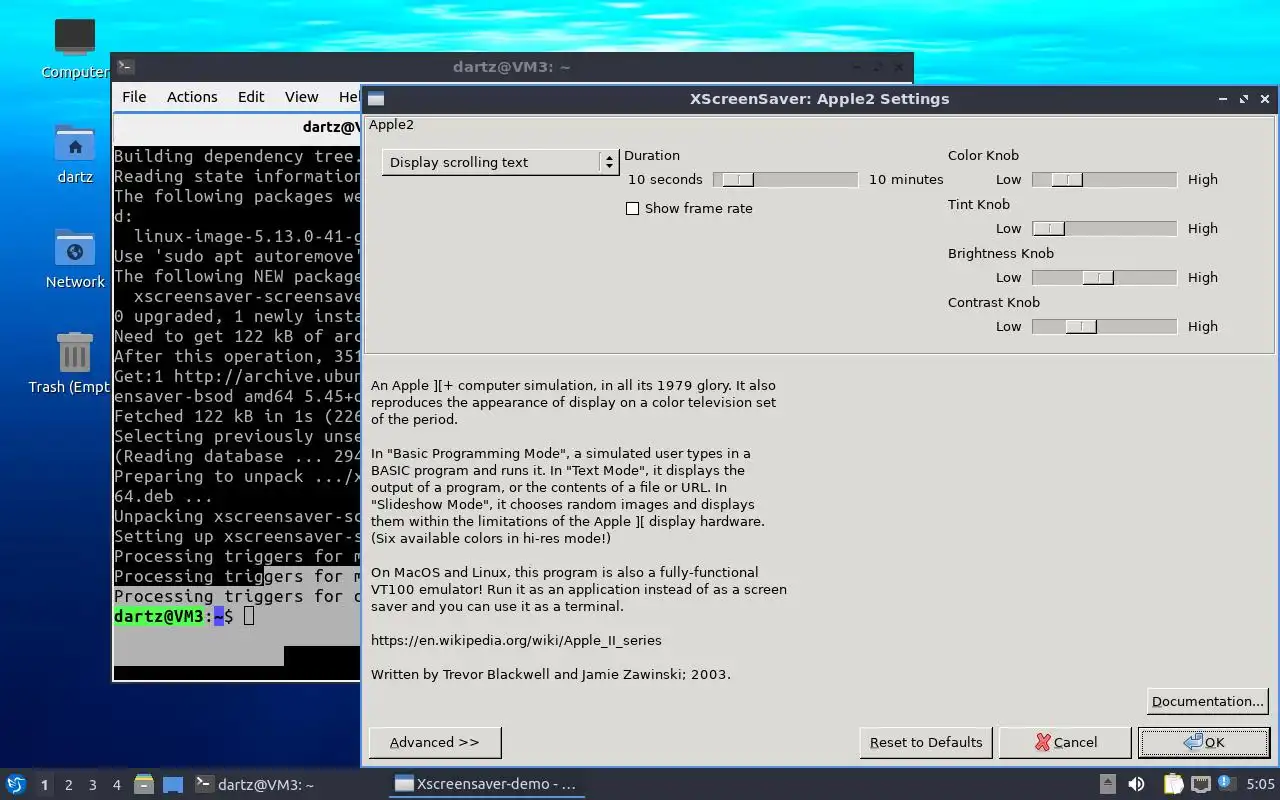Click Reset to Defaults
This screenshot has height=800, width=1280.
926,742
